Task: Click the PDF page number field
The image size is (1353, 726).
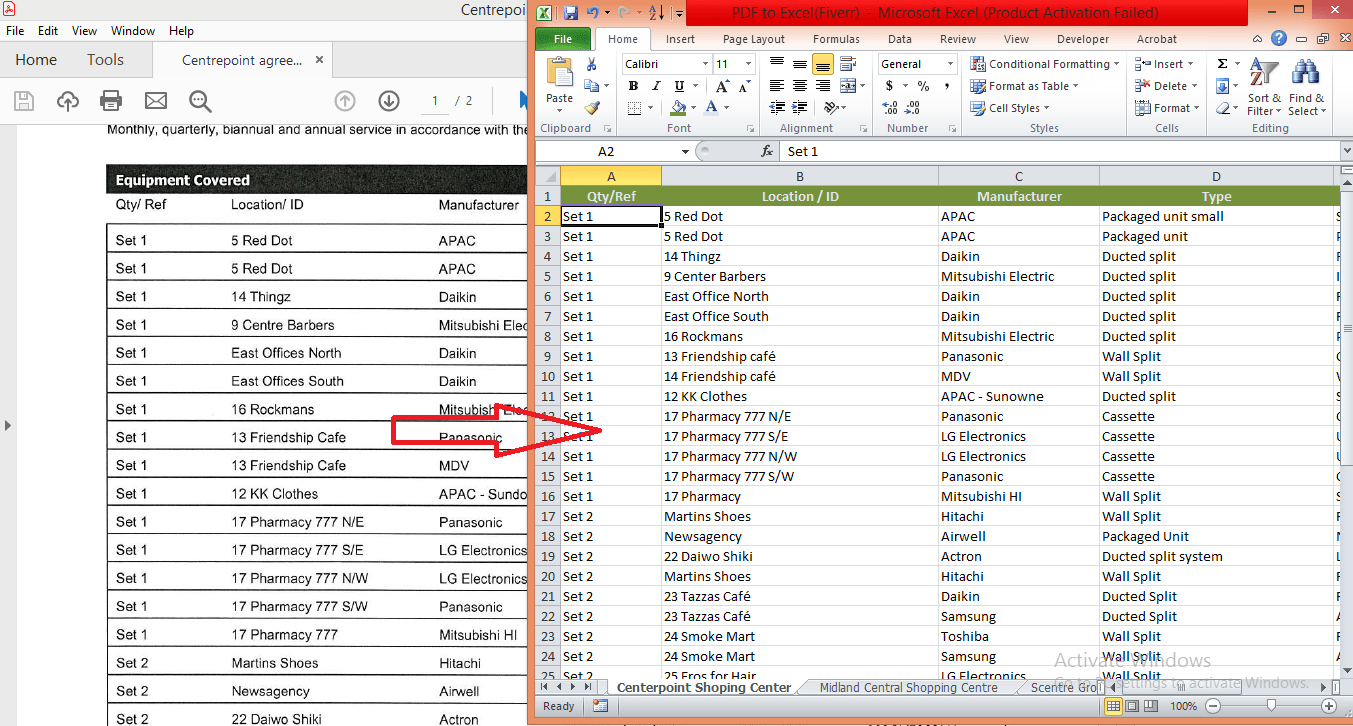Action: tap(434, 101)
